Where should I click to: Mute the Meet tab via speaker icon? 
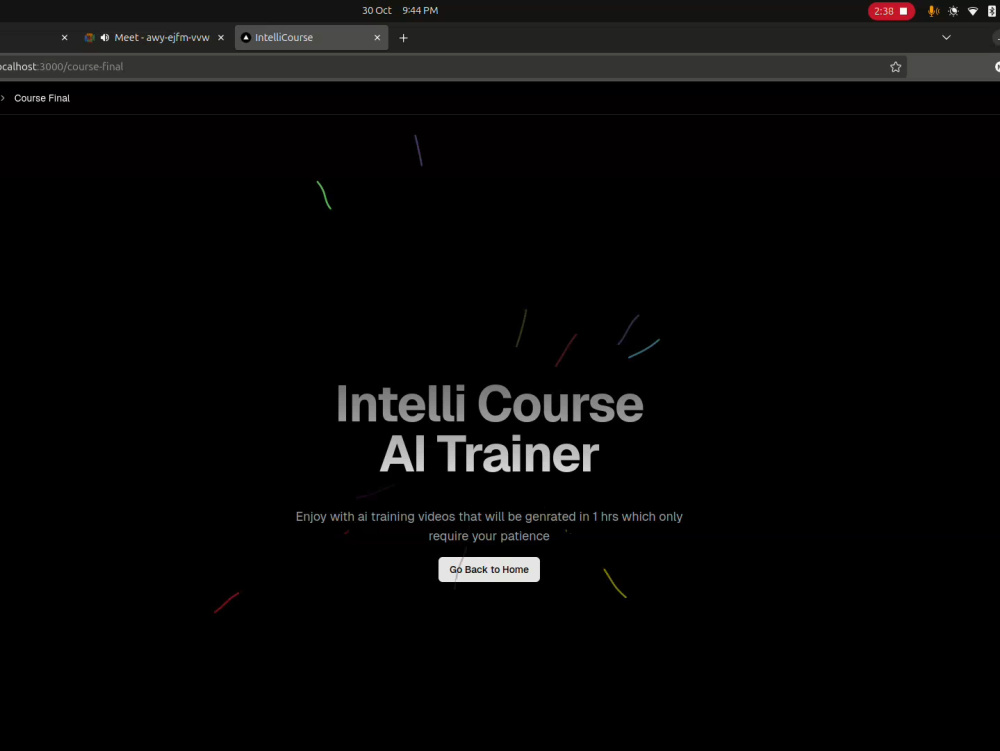[105, 38]
